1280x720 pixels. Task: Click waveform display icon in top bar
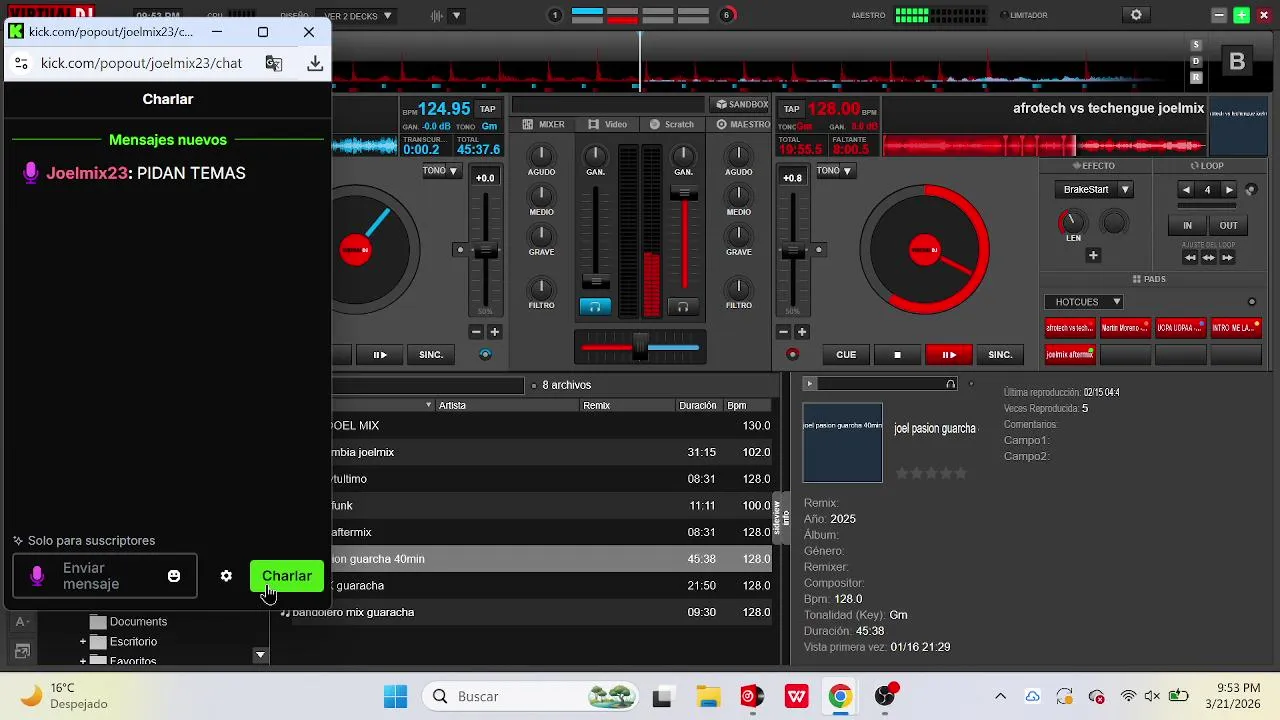click(x=437, y=16)
